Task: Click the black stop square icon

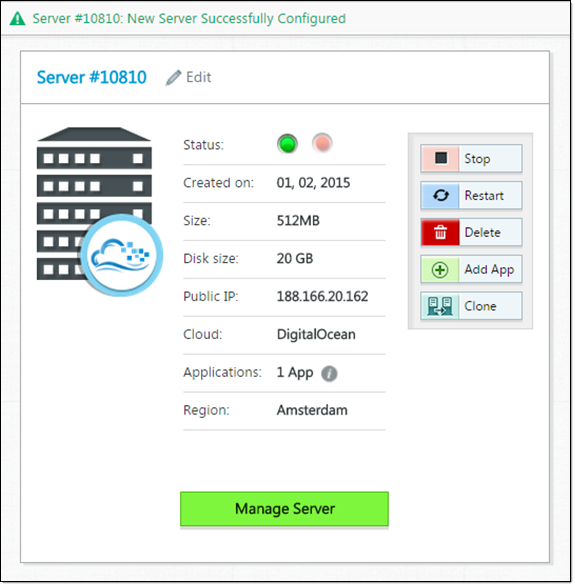Action: coord(442,158)
